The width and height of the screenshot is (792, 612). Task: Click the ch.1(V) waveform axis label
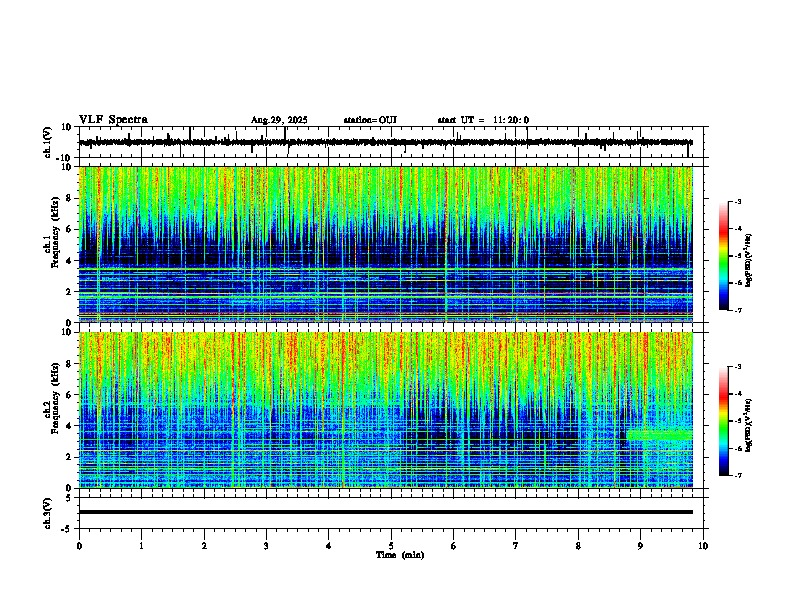tap(48, 142)
